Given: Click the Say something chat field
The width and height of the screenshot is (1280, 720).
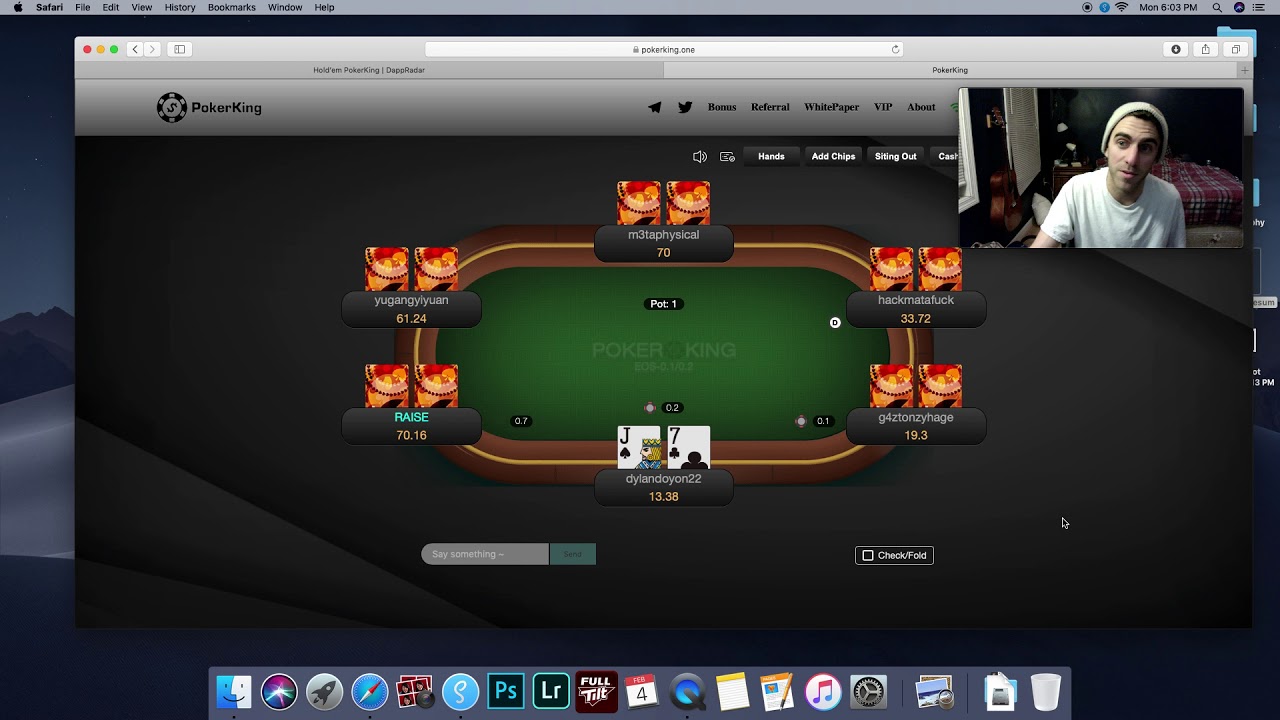Looking at the screenshot, I should click(x=485, y=554).
